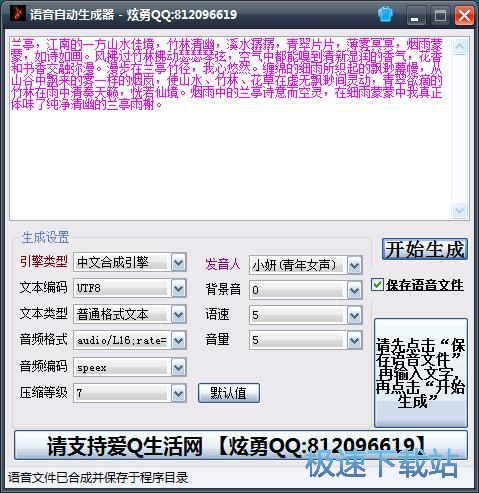Screen dimensions: 479x493
Task: Minimize the voice generator window
Action: pos(415,16)
